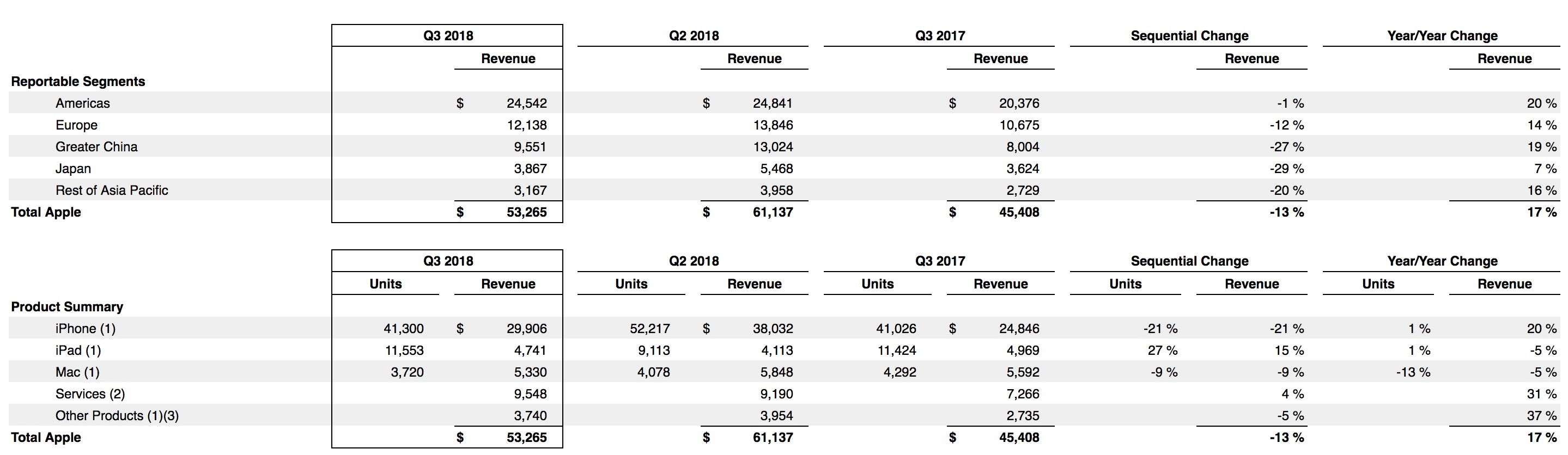Viewport: 1568px width, 455px height.
Task: Select the Greater China row label
Action: [x=96, y=147]
